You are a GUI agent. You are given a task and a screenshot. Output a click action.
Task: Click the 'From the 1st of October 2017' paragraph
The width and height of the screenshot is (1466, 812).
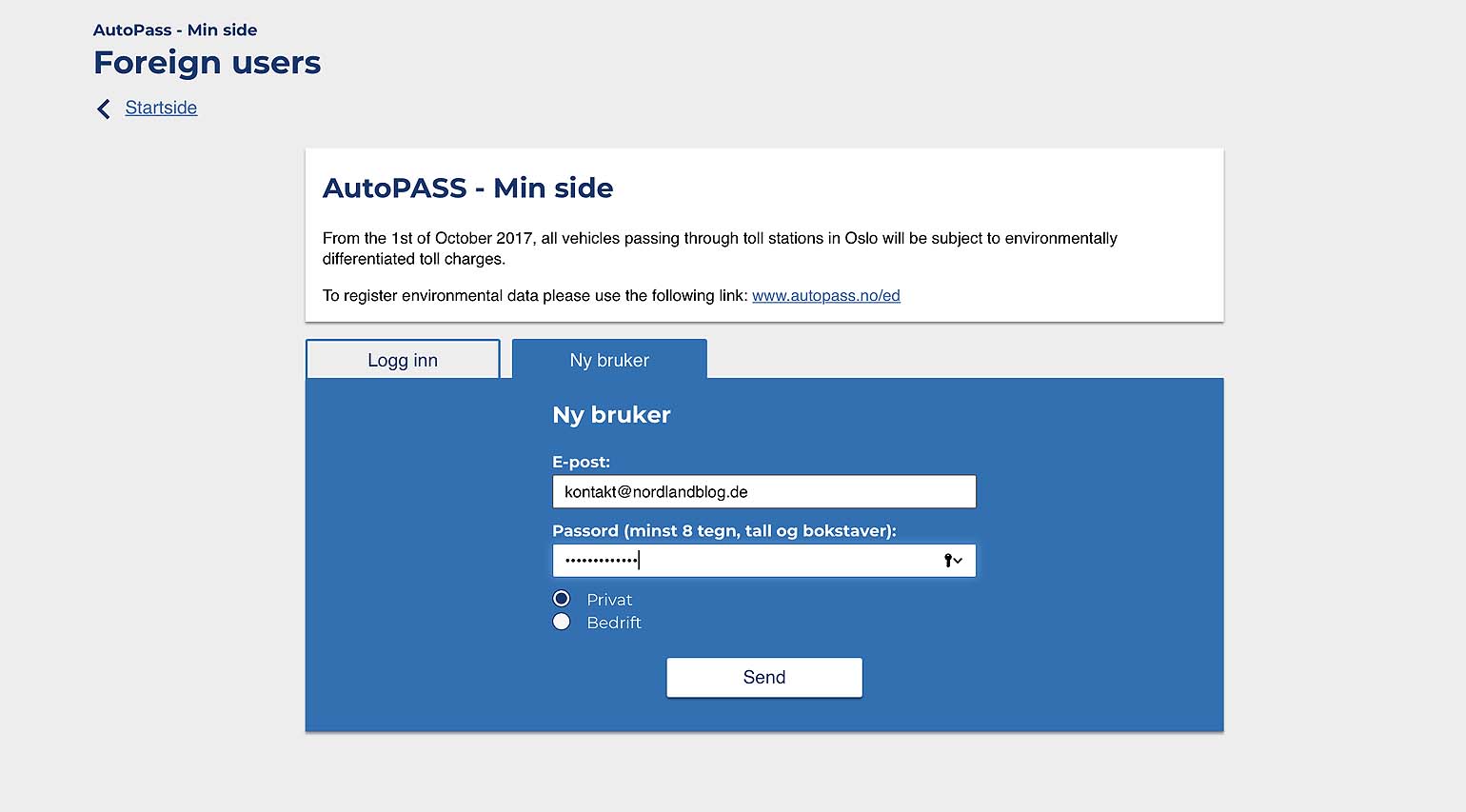tap(720, 248)
